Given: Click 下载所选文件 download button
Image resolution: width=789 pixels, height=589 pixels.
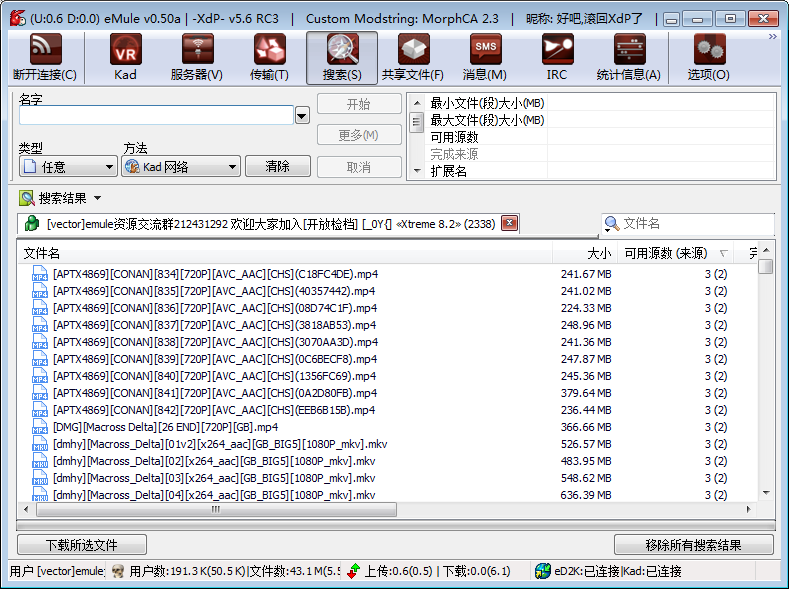Looking at the screenshot, I should click(82, 545).
